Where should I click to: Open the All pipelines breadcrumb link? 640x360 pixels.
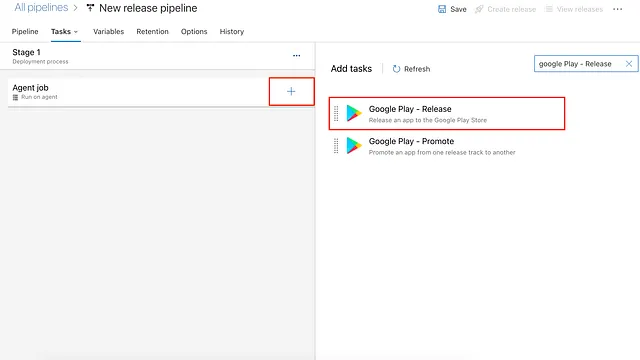pos(41,8)
